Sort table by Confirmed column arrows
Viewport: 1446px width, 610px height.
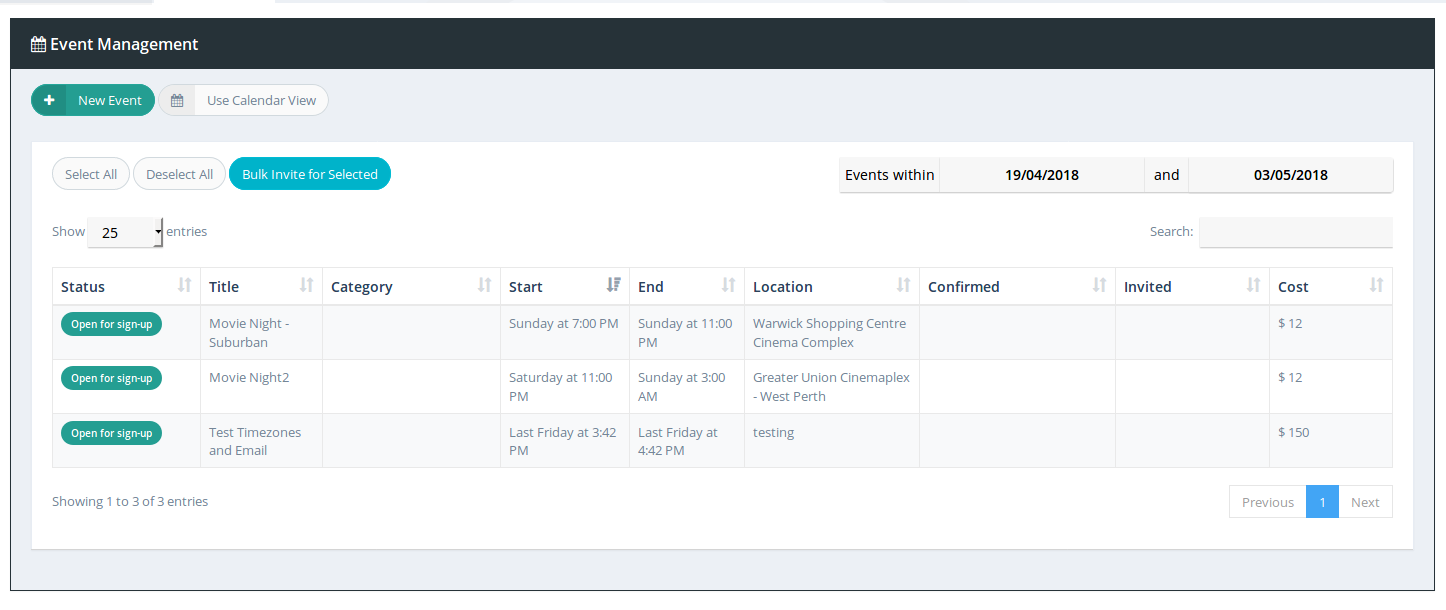coord(1099,286)
